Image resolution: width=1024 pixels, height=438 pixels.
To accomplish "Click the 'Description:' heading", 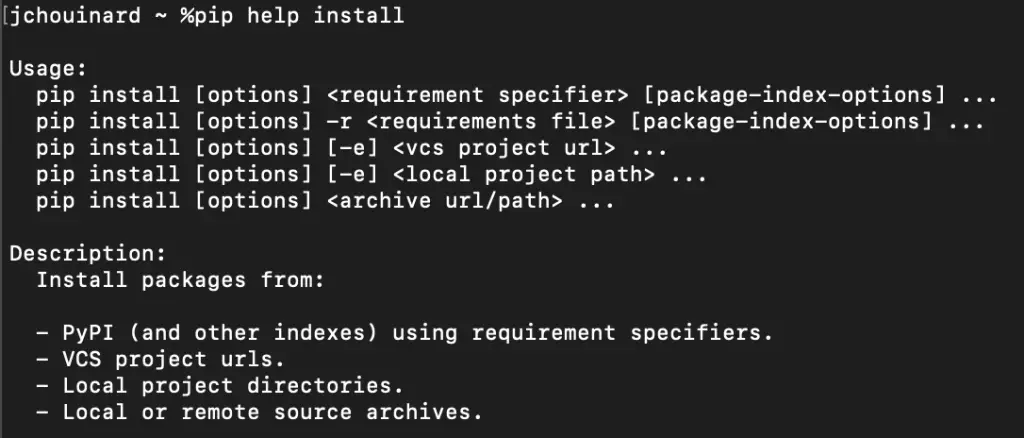I will click(88, 253).
